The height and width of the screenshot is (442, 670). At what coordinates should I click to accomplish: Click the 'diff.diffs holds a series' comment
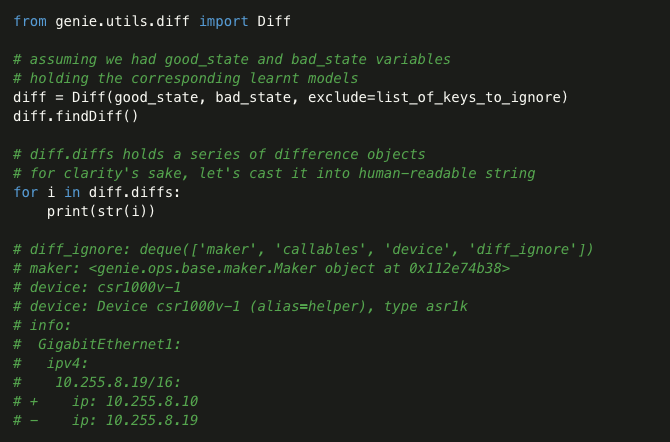point(219,154)
